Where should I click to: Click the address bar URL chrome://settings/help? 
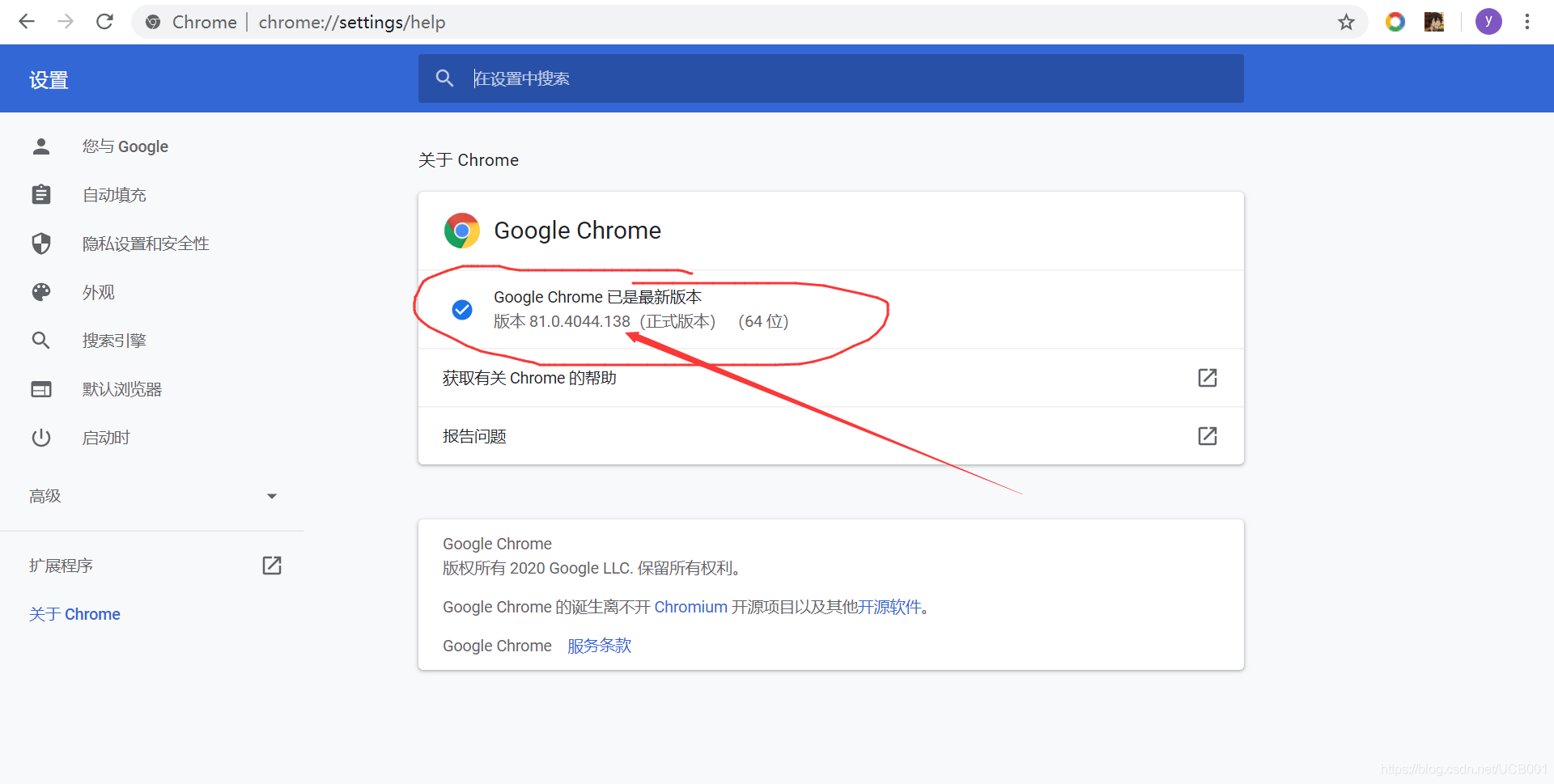pos(352,22)
